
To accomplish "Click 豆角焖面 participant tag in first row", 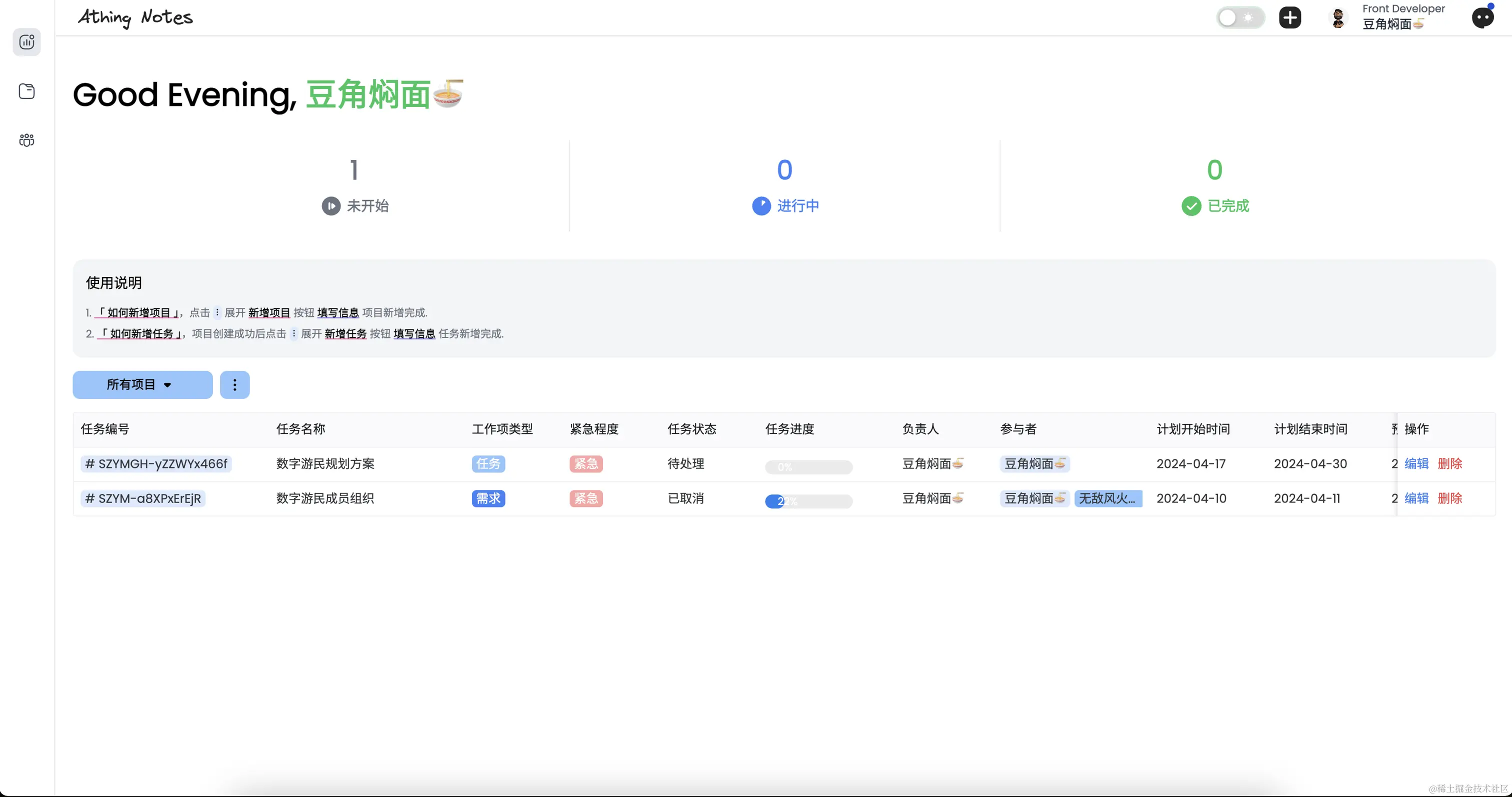I will (1035, 463).
